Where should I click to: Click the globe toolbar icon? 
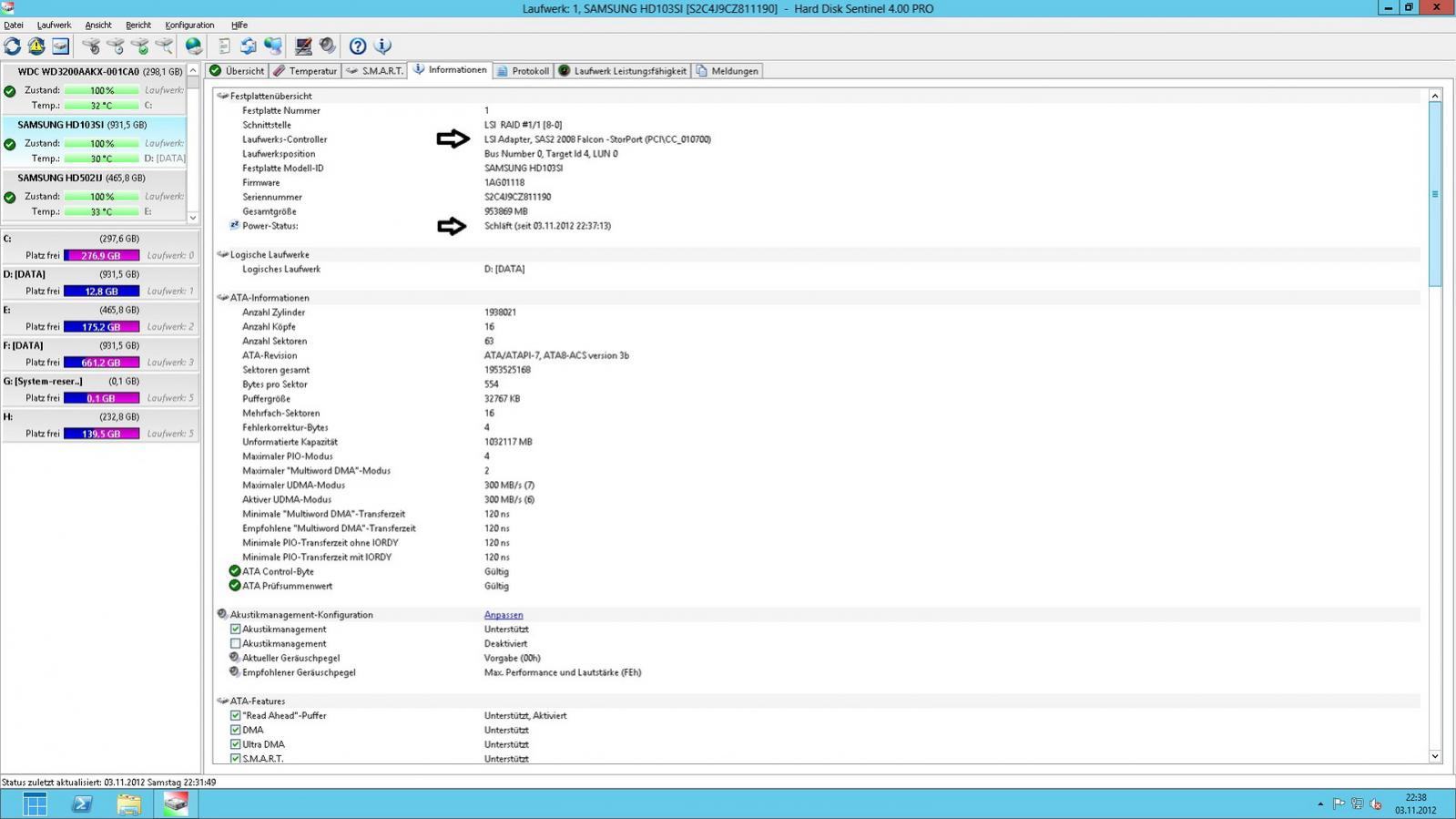click(194, 46)
